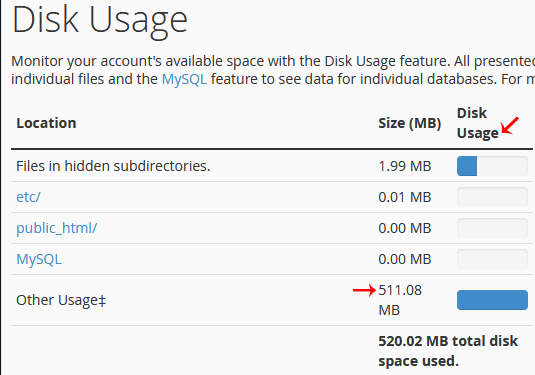Open the public_html/ directory link
The width and height of the screenshot is (535, 375).
[57, 228]
